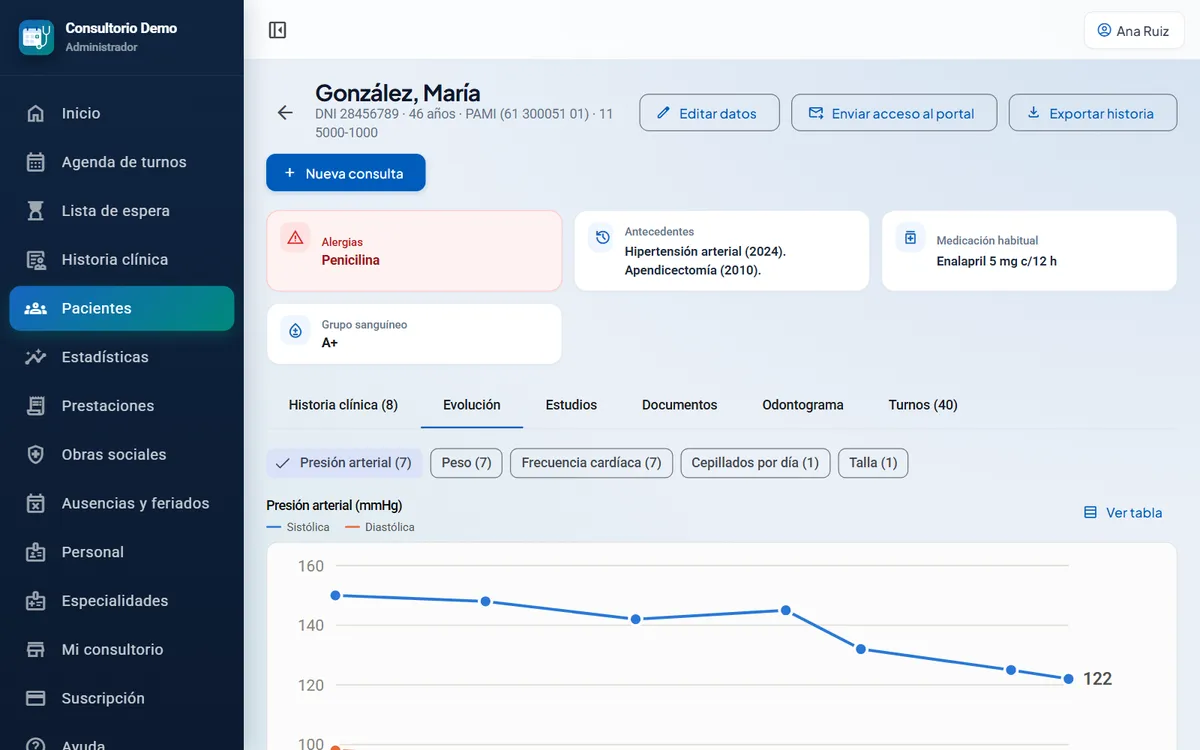
Task: Click the Grupo sanguíneo blood drop icon
Action: [295, 330]
